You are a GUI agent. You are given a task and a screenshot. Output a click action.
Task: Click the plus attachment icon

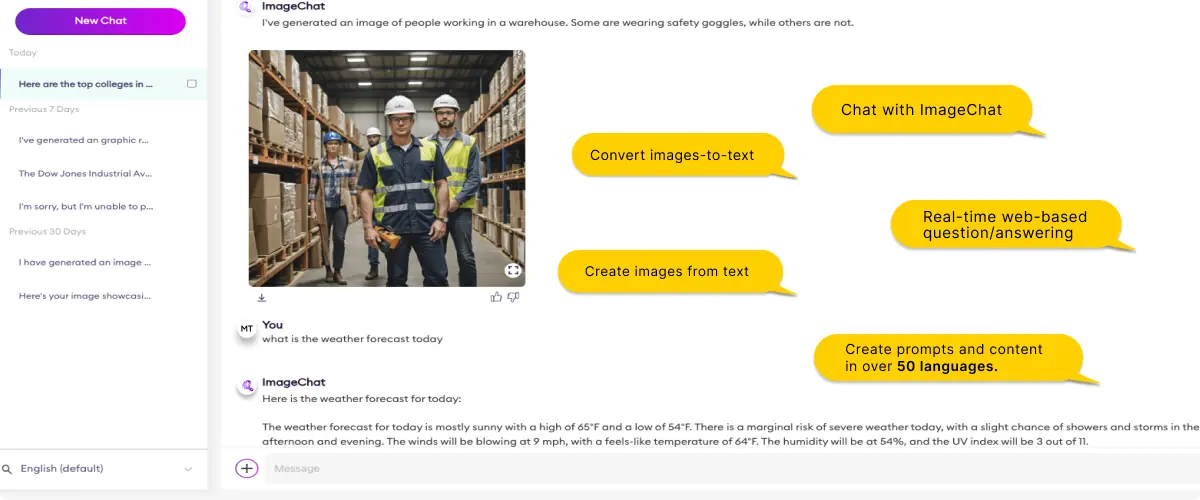[x=246, y=468]
